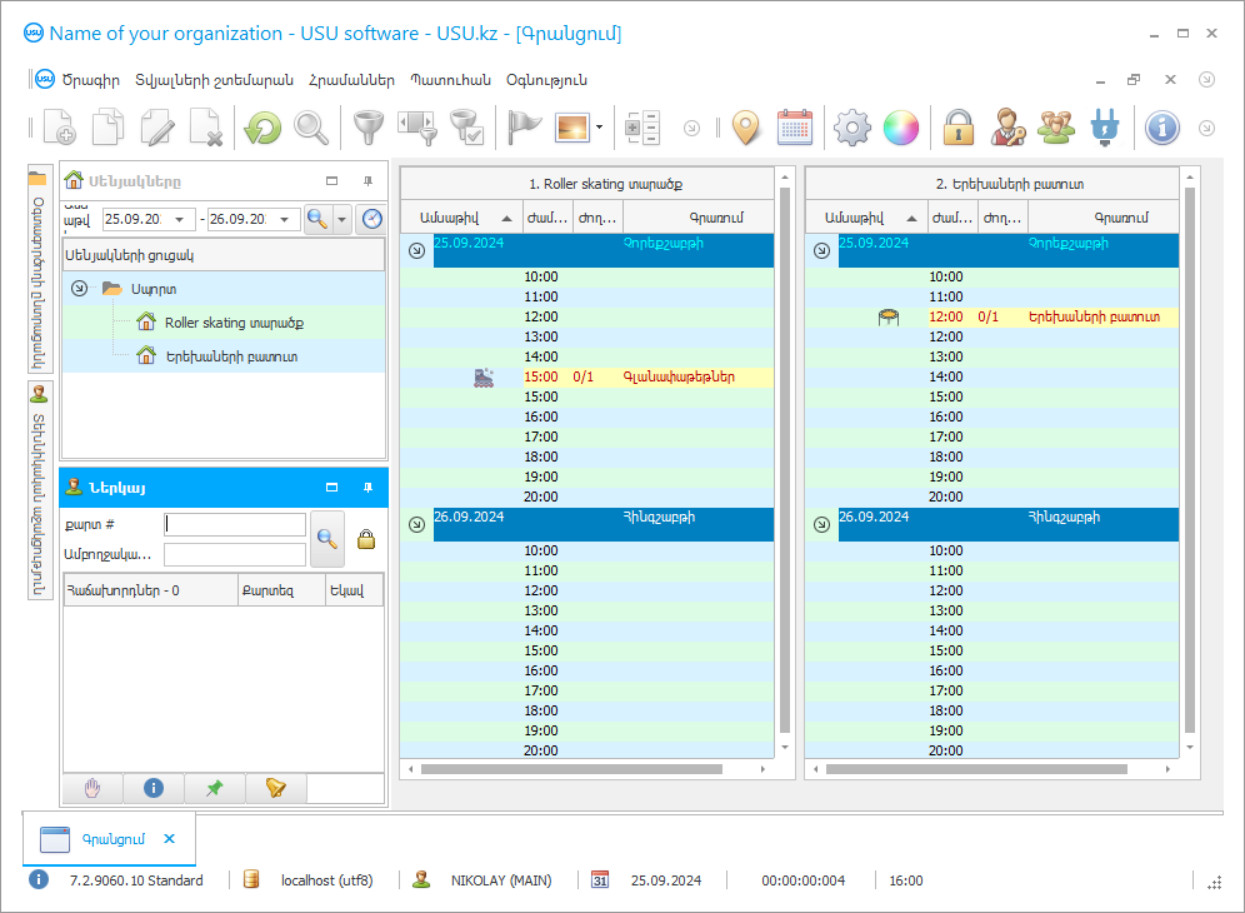This screenshot has width=1245, height=913.
Task: Focus the Քարտ # input field
Action: coord(235,524)
